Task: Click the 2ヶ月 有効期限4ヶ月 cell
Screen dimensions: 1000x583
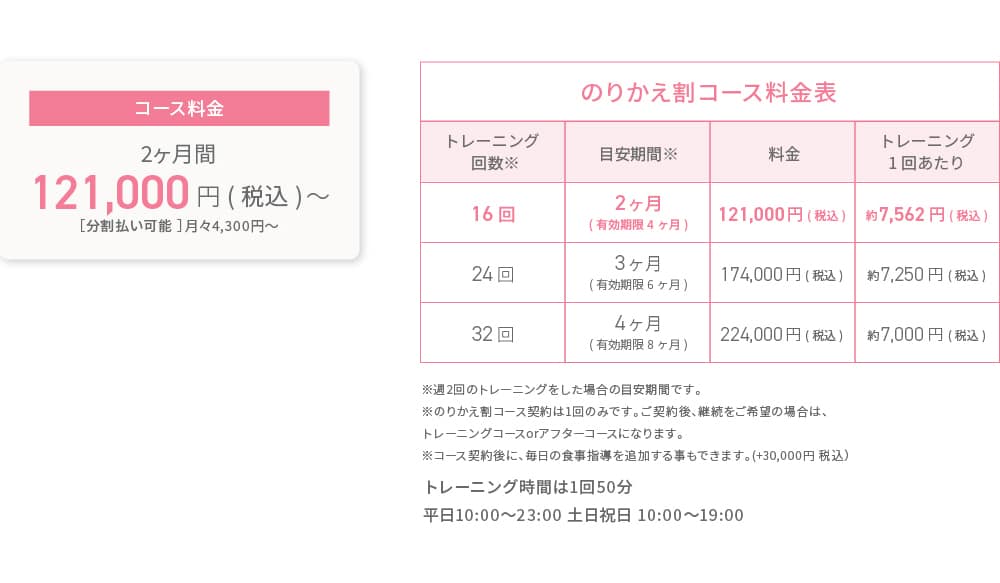Action: click(638, 213)
